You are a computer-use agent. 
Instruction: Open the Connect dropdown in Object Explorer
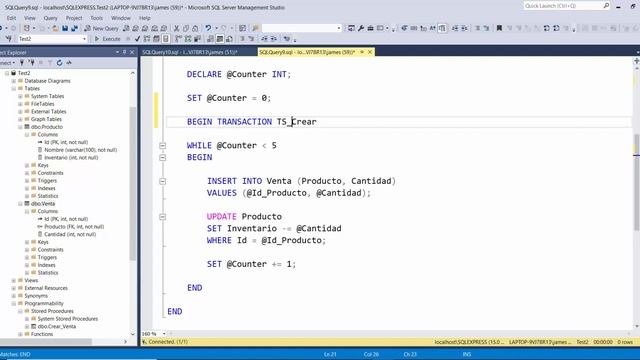click(7, 63)
